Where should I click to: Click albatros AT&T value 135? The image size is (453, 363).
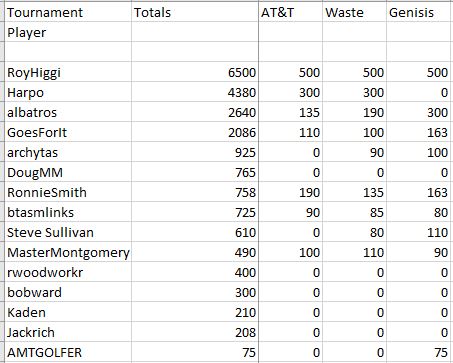pos(290,112)
